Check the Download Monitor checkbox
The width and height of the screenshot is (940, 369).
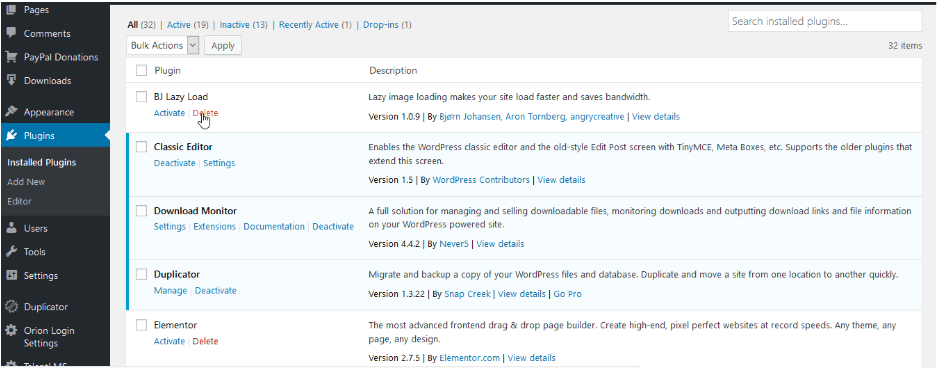coord(141,211)
